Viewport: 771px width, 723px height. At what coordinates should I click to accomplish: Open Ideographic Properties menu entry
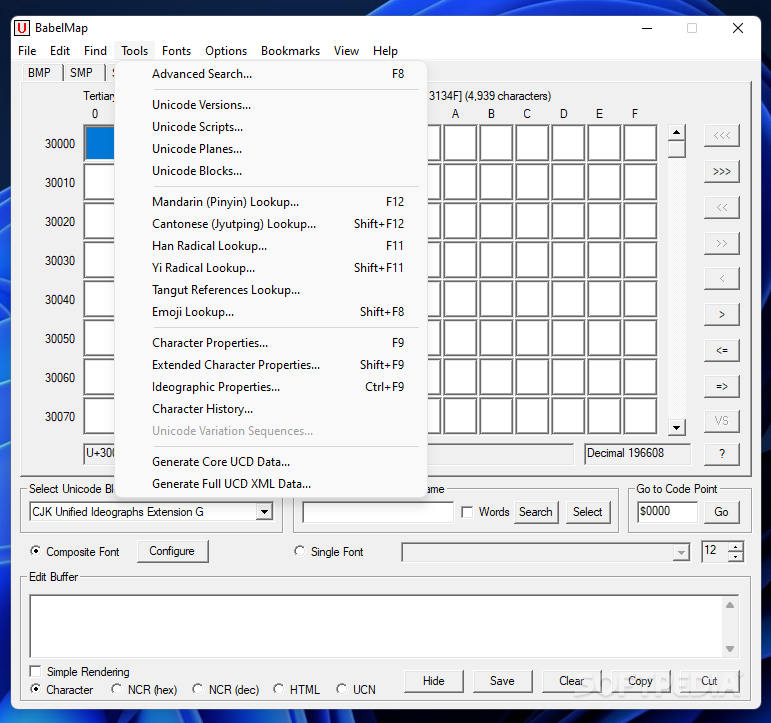(x=270, y=387)
